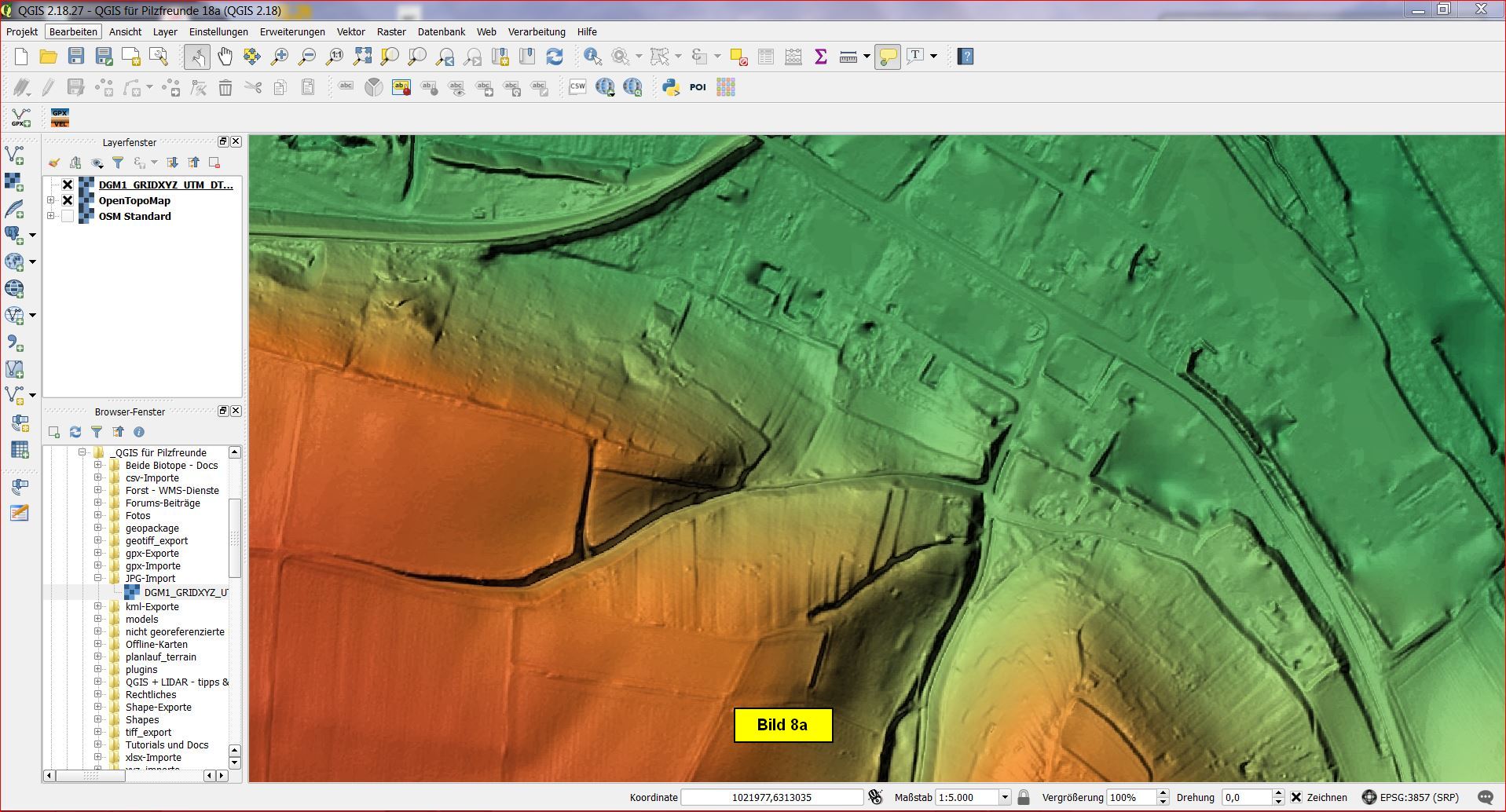1506x812 pixels.
Task: Open the Identify Features tool
Action: pyautogui.click(x=592, y=57)
